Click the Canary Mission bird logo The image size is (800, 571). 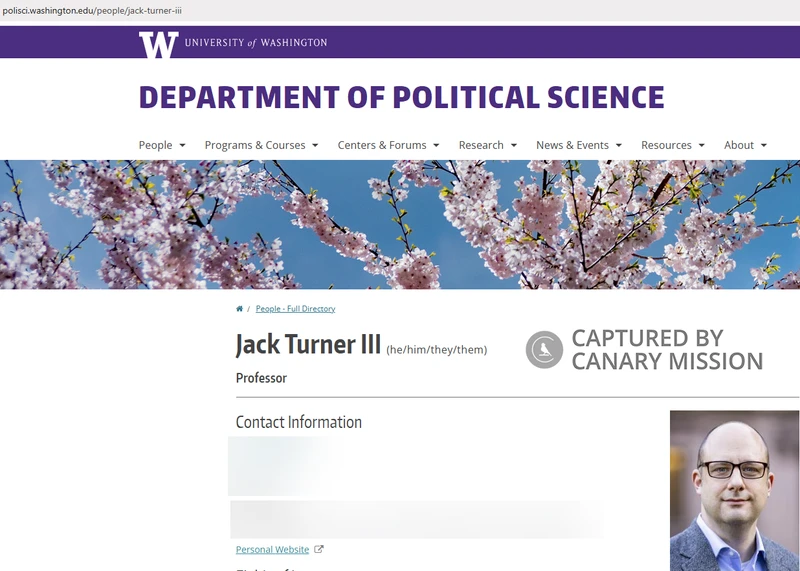[x=545, y=350]
